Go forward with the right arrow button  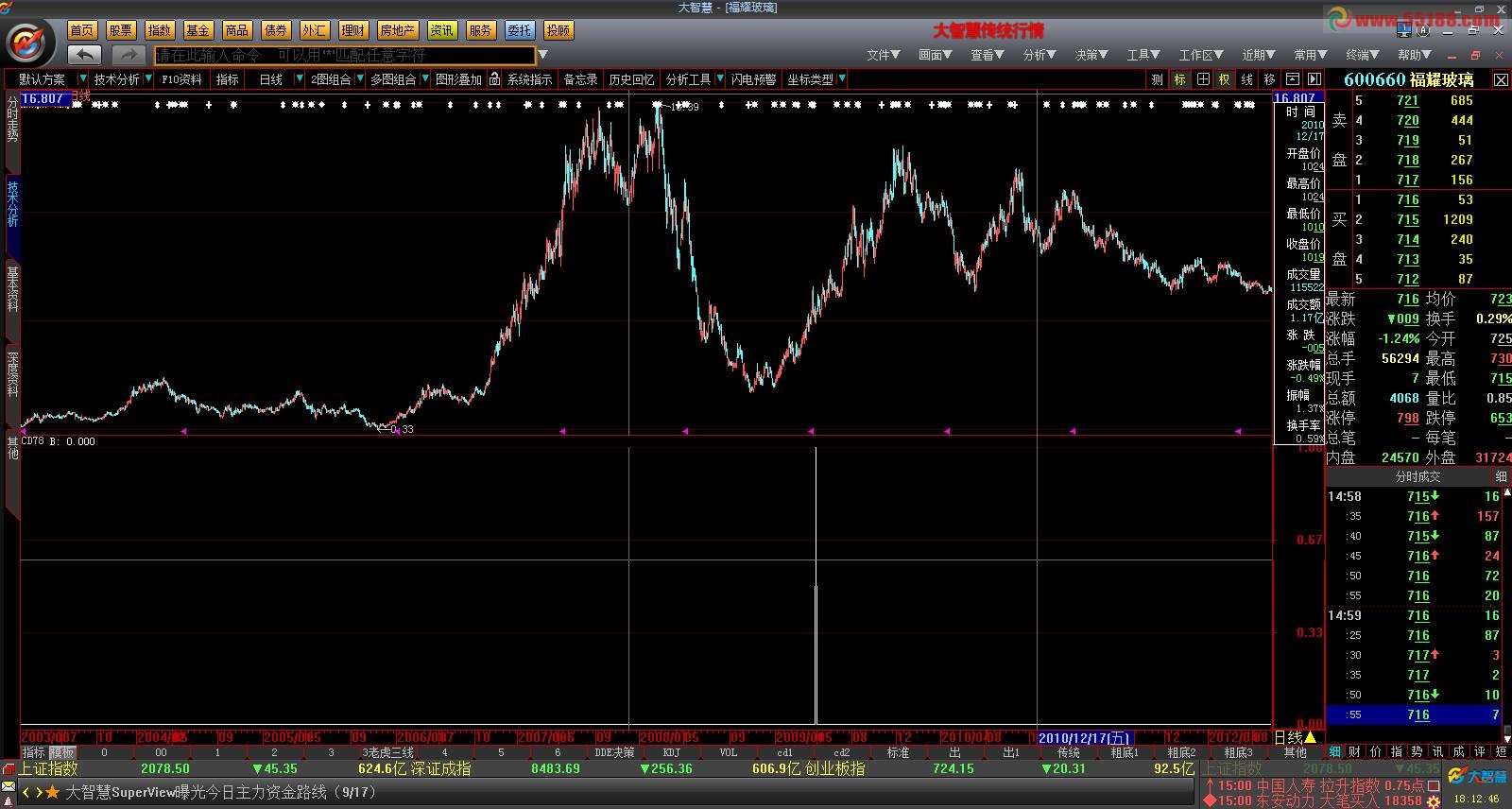tap(129, 55)
